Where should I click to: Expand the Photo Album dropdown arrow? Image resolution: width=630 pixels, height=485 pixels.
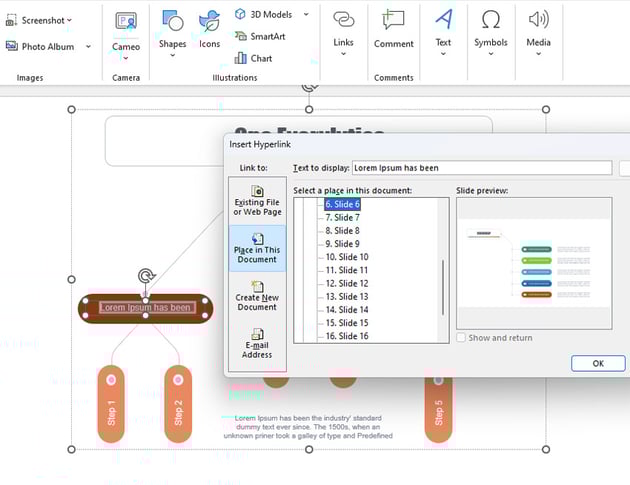(88, 47)
